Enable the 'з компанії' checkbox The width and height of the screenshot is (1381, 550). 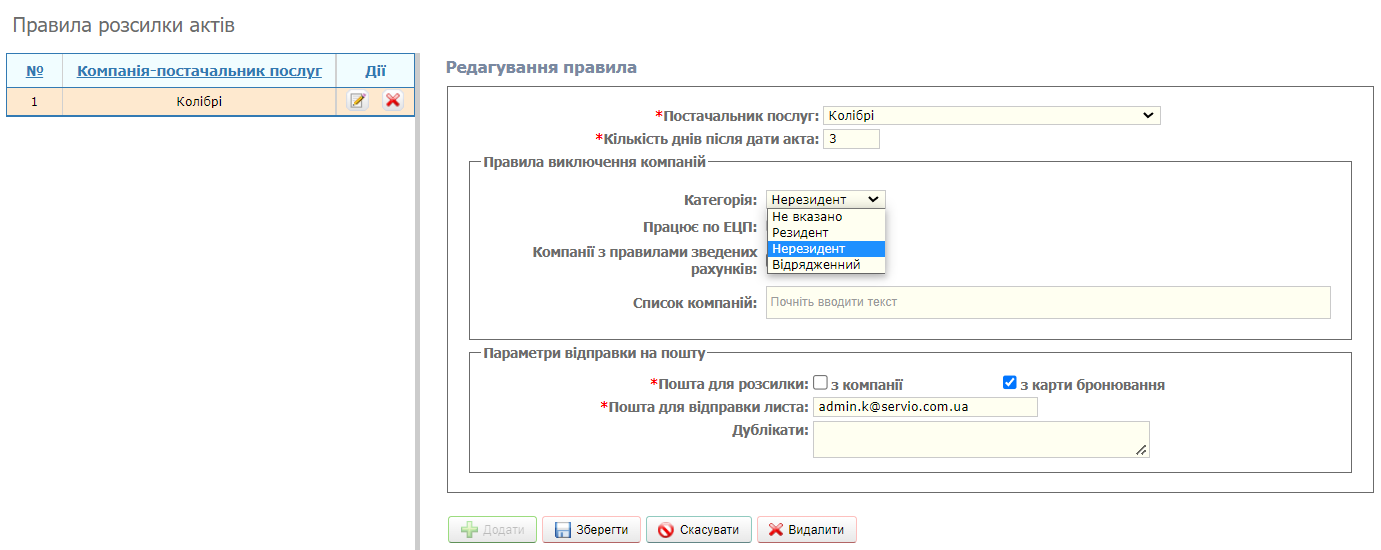click(x=820, y=382)
